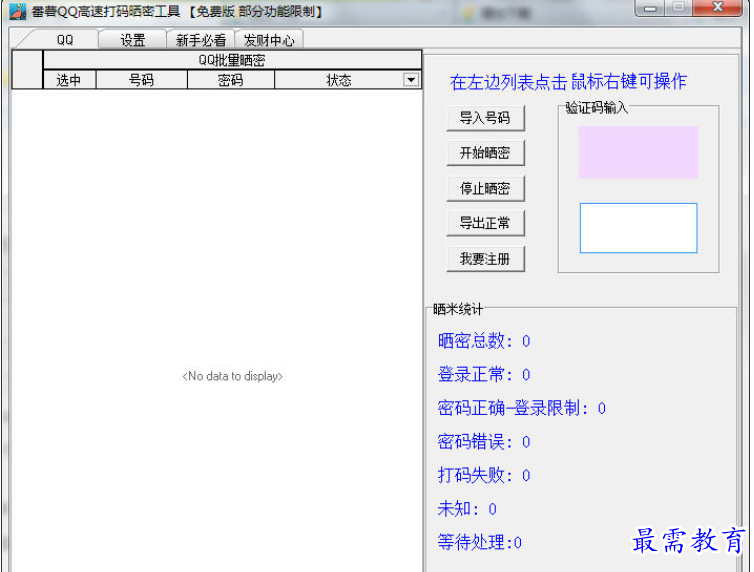Close the window

[x=717, y=8]
